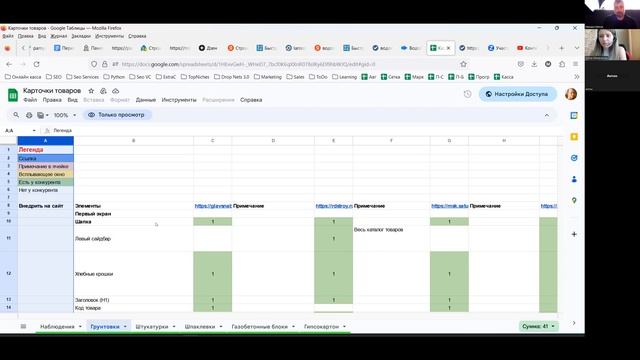Viewport: 640px width, 360px height.
Task: Collapse the toolbar with the up chevron
Action: tap(547, 116)
